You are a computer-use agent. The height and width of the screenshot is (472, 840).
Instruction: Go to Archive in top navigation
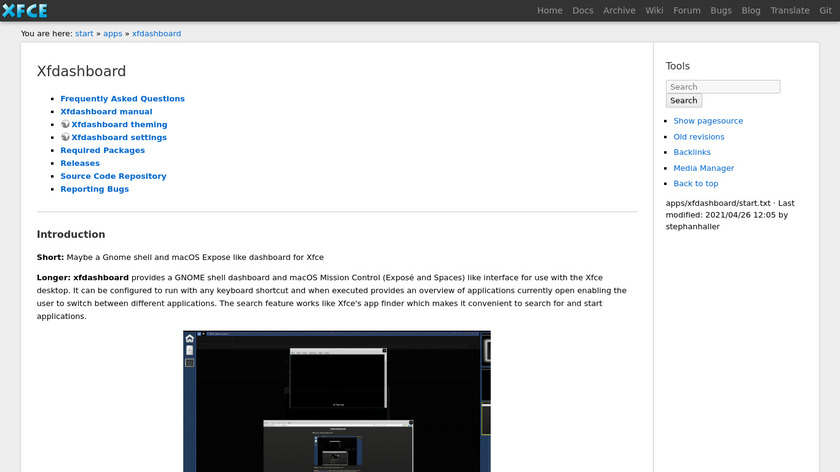click(x=619, y=10)
